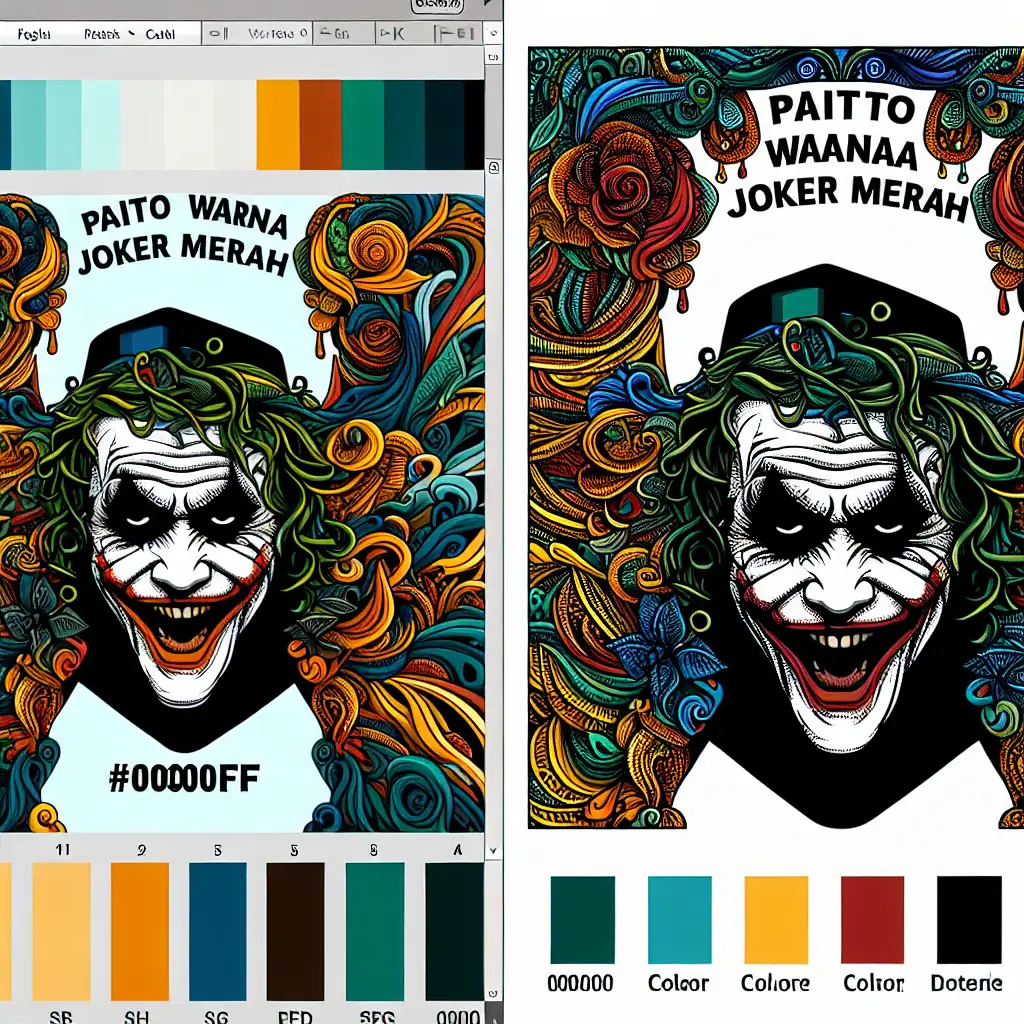
Task: Click the number '11' above the light orange swatch
Action: point(62,850)
